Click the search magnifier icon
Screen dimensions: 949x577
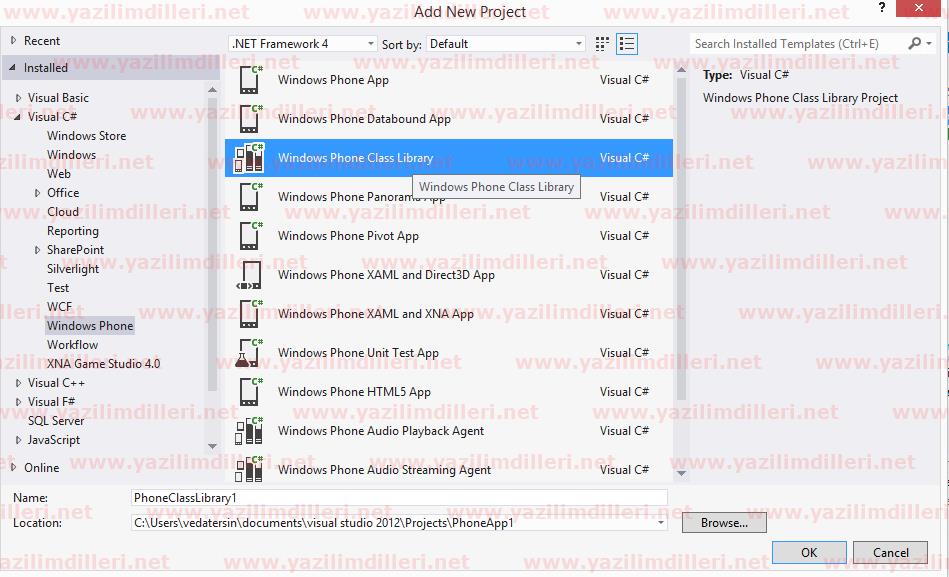tap(915, 43)
